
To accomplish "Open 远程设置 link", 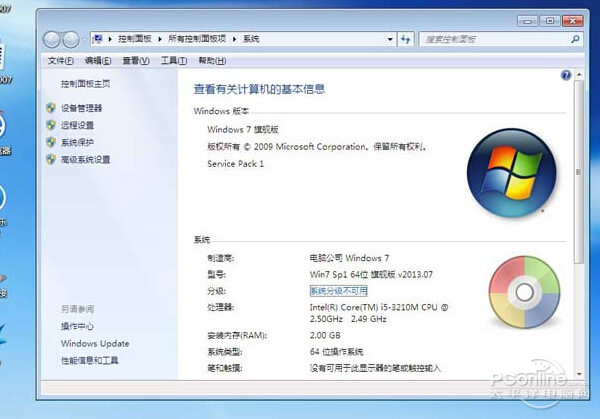I will click(77, 125).
